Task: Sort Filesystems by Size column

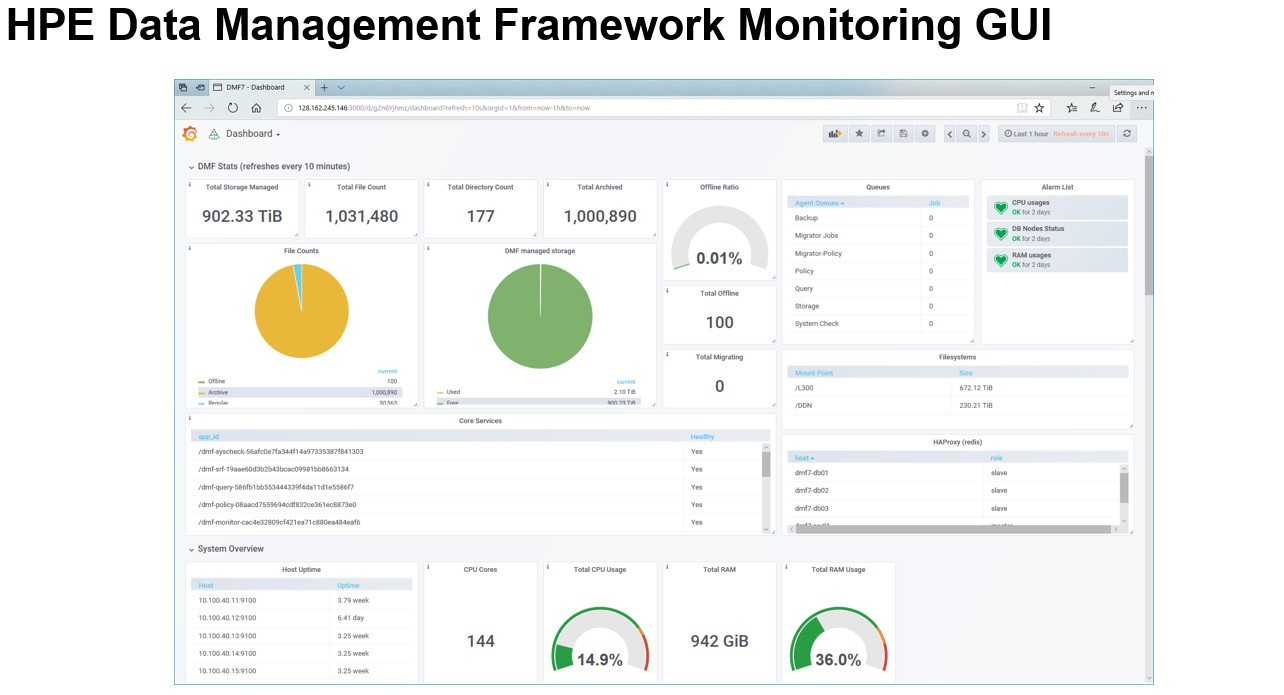Action: click(x=966, y=372)
